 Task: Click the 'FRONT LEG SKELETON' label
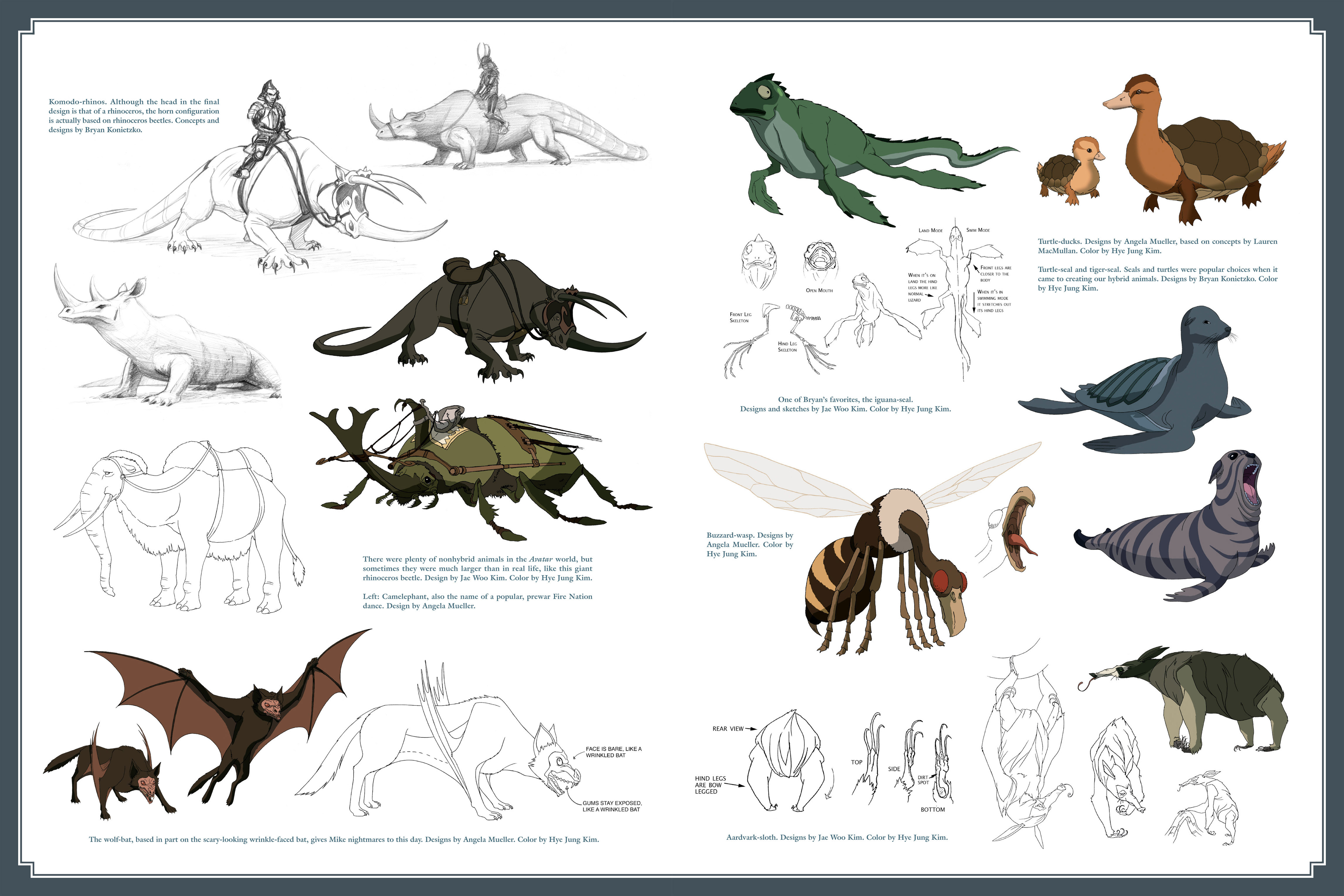pos(740,318)
